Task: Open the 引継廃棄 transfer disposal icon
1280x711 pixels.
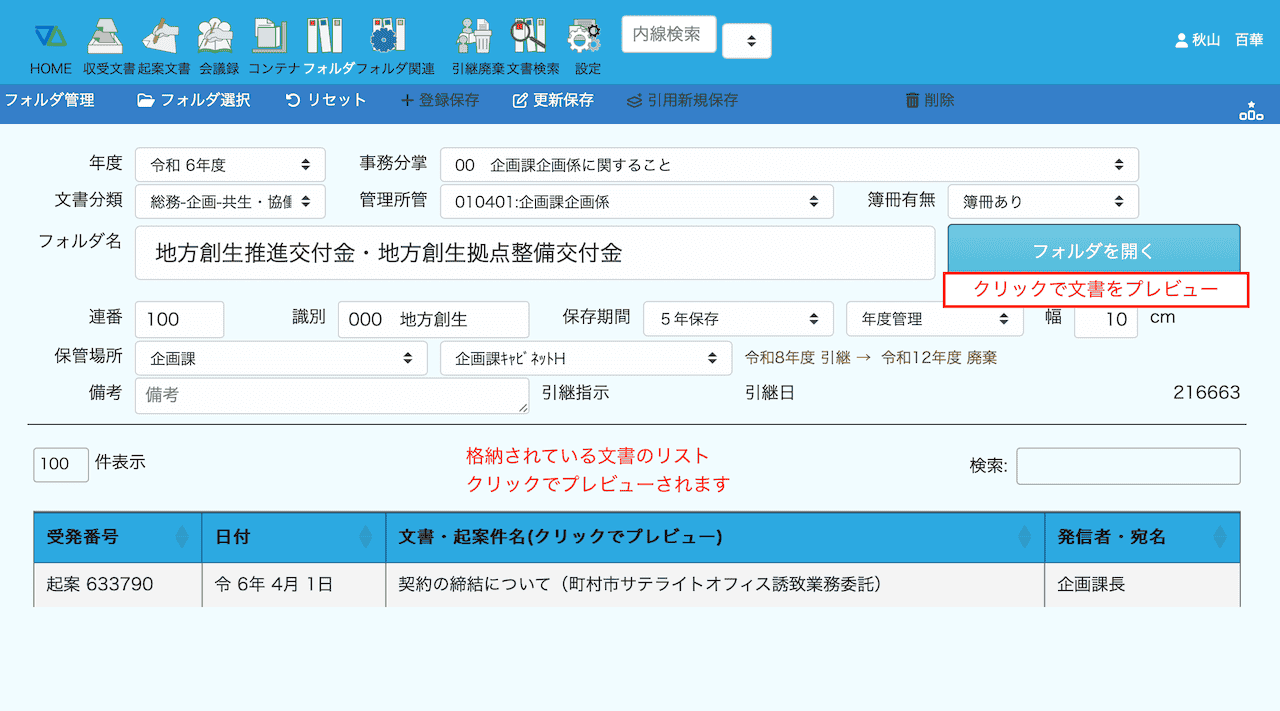Action: [473, 37]
